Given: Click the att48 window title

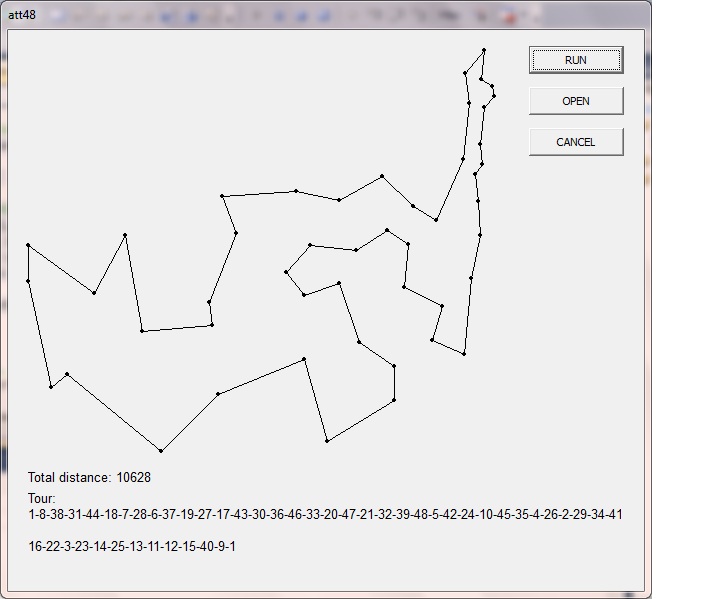Looking at the screenshot, I should coord(22,15).
